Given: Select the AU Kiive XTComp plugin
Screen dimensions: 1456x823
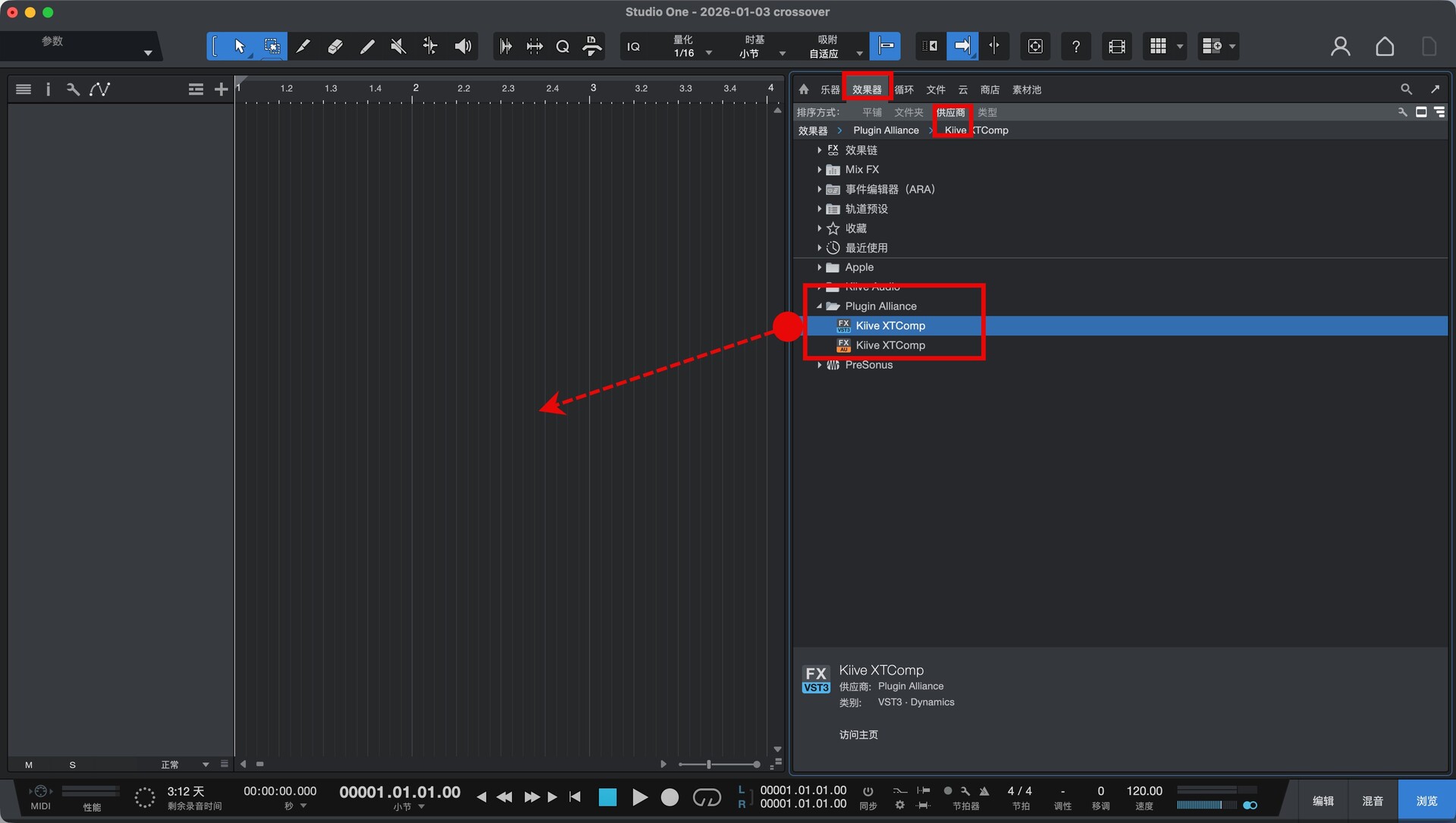Looking at the screenshot, I should point(890,345).
